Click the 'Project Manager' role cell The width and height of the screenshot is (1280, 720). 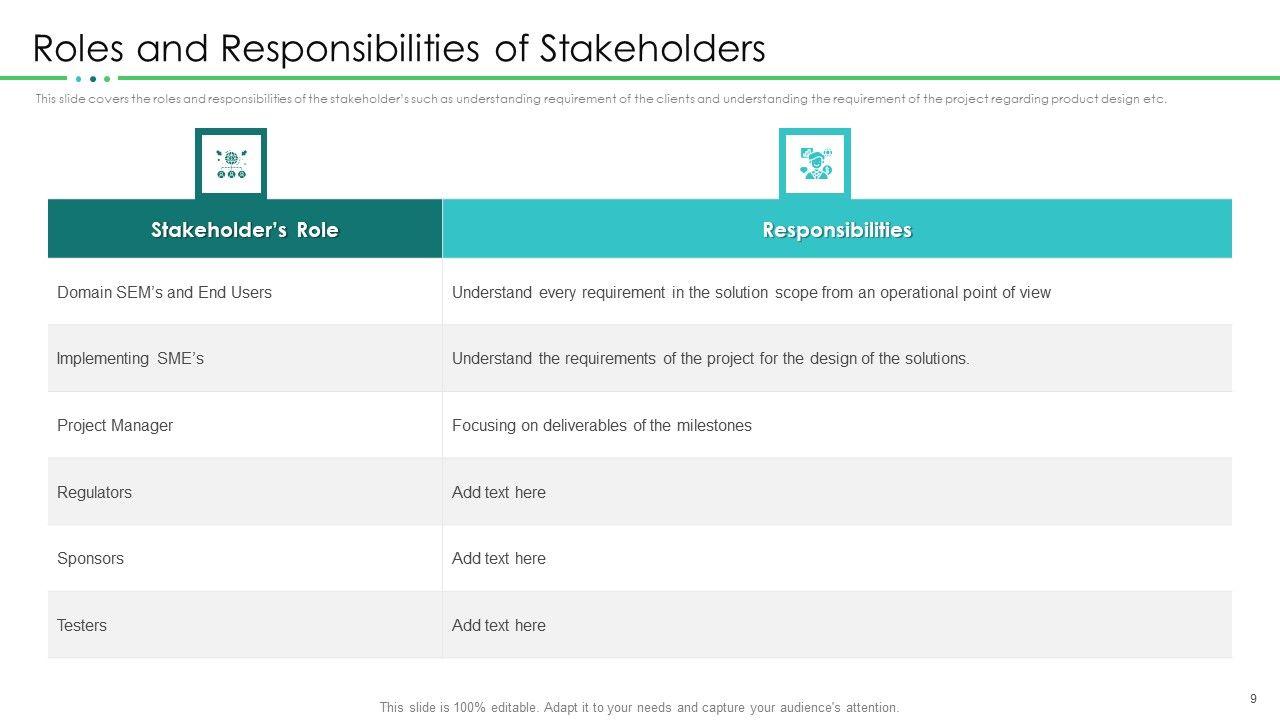coord(115,425)
